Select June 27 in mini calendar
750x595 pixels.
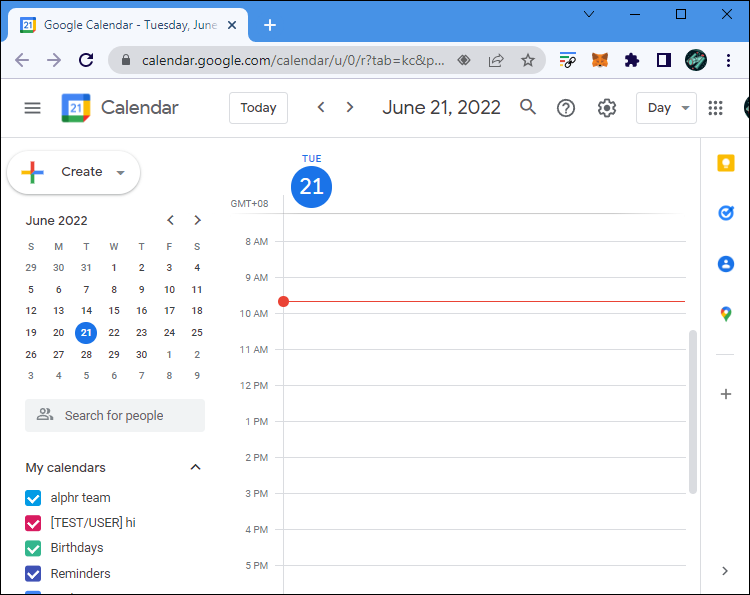58,354
